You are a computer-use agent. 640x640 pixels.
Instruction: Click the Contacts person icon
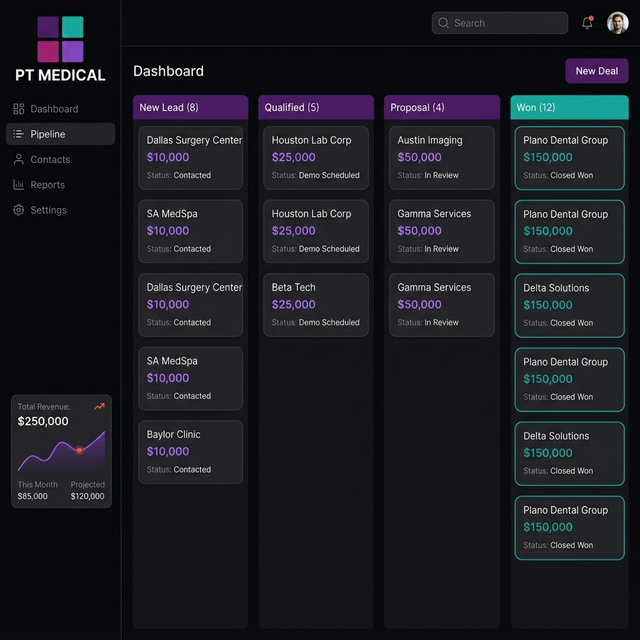pyautogui.click(x=19, y=159)
